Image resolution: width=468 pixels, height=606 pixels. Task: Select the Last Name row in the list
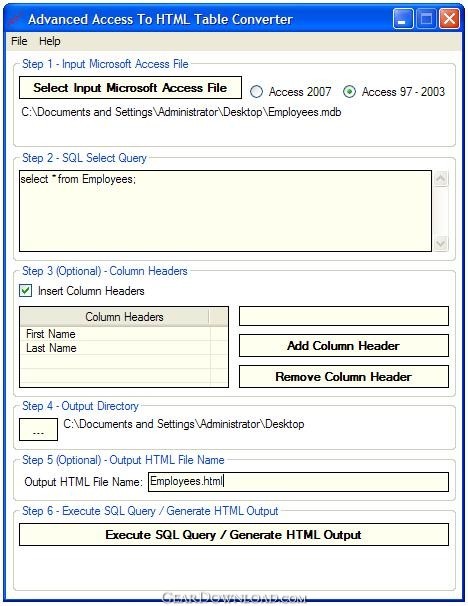[115, 348]
